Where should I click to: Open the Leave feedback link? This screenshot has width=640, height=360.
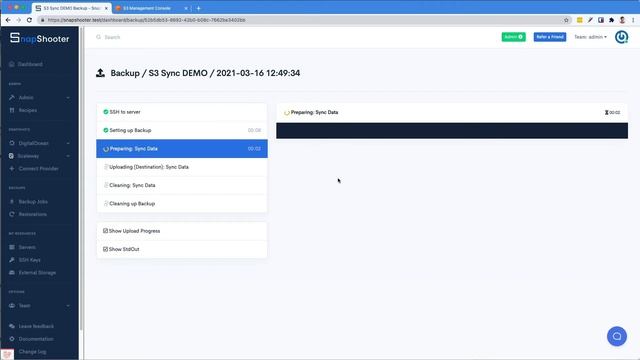[x=36, y=326]
